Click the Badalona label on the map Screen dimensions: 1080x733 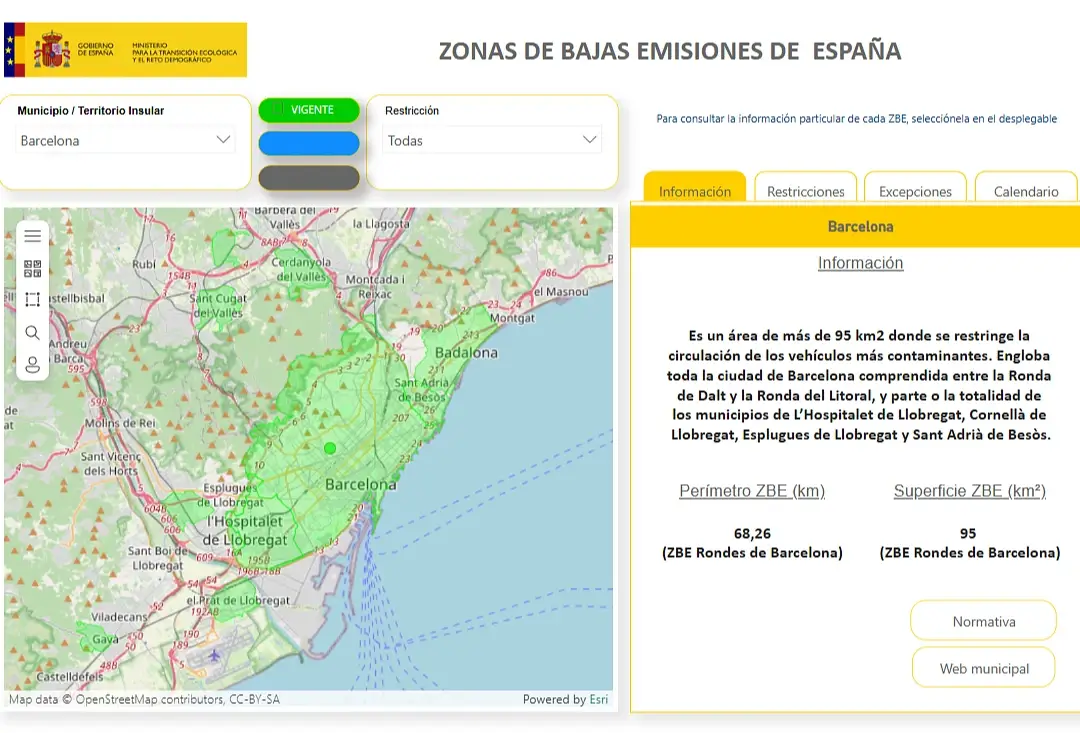pyautogui.click(x=466, y=353)
